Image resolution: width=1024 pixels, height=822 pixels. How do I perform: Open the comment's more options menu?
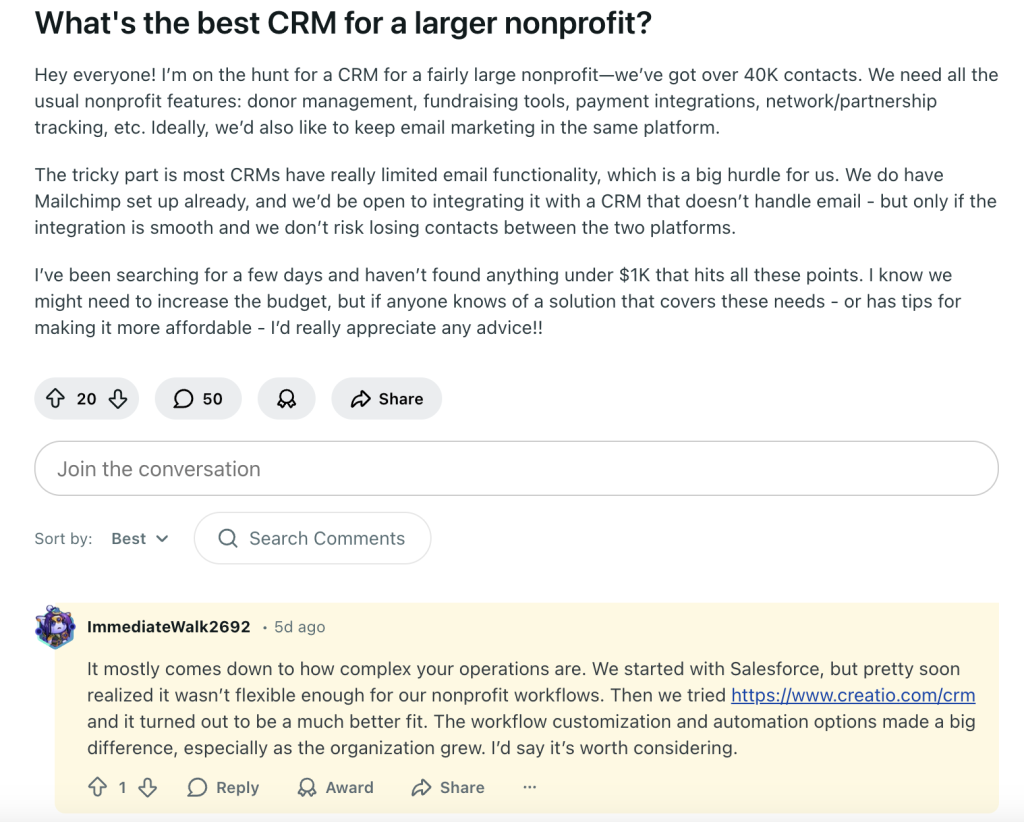click(529, 788)
